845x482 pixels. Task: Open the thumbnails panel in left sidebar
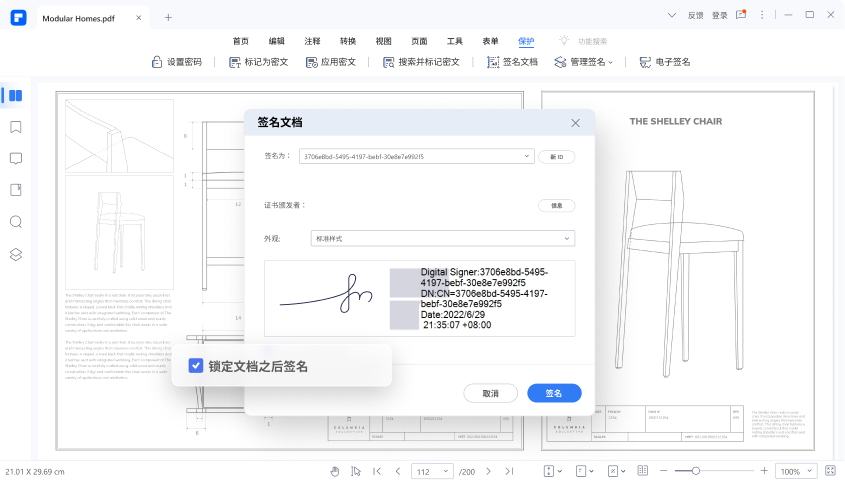[x=15, y=96]
